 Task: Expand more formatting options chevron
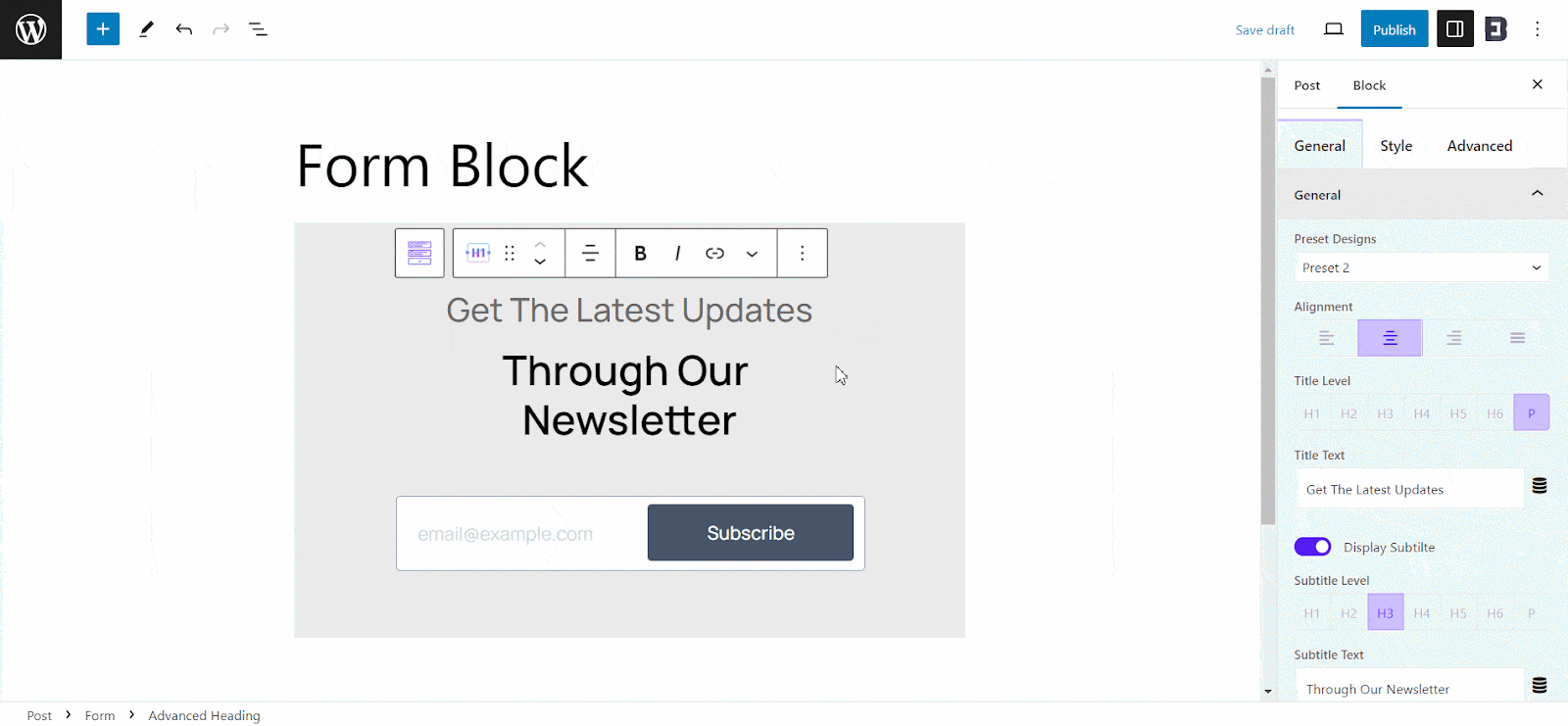point(752,253)
